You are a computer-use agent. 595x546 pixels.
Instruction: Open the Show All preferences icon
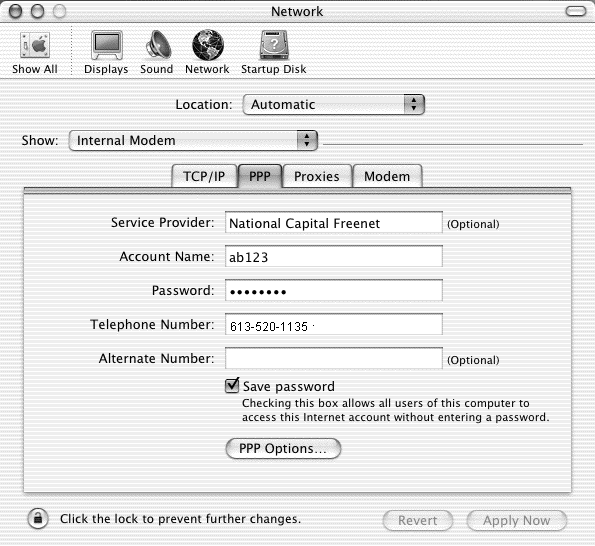click(x=35, y=45)
